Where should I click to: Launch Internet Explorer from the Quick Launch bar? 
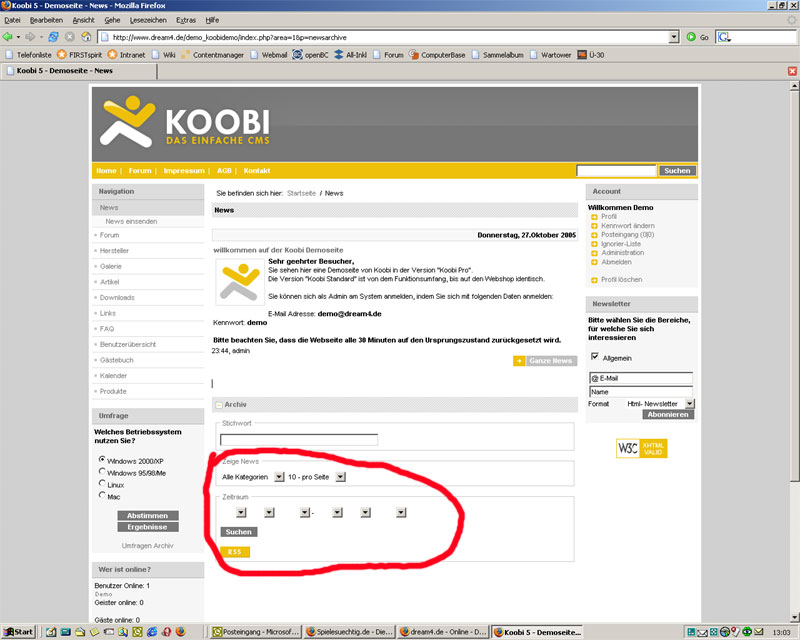tap(152, 632)
